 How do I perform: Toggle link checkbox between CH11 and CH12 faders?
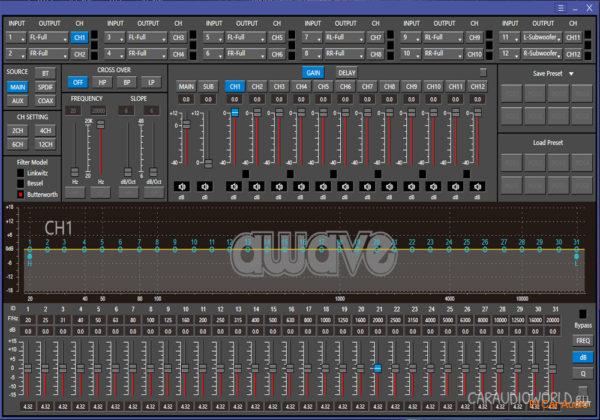(466, 174)
